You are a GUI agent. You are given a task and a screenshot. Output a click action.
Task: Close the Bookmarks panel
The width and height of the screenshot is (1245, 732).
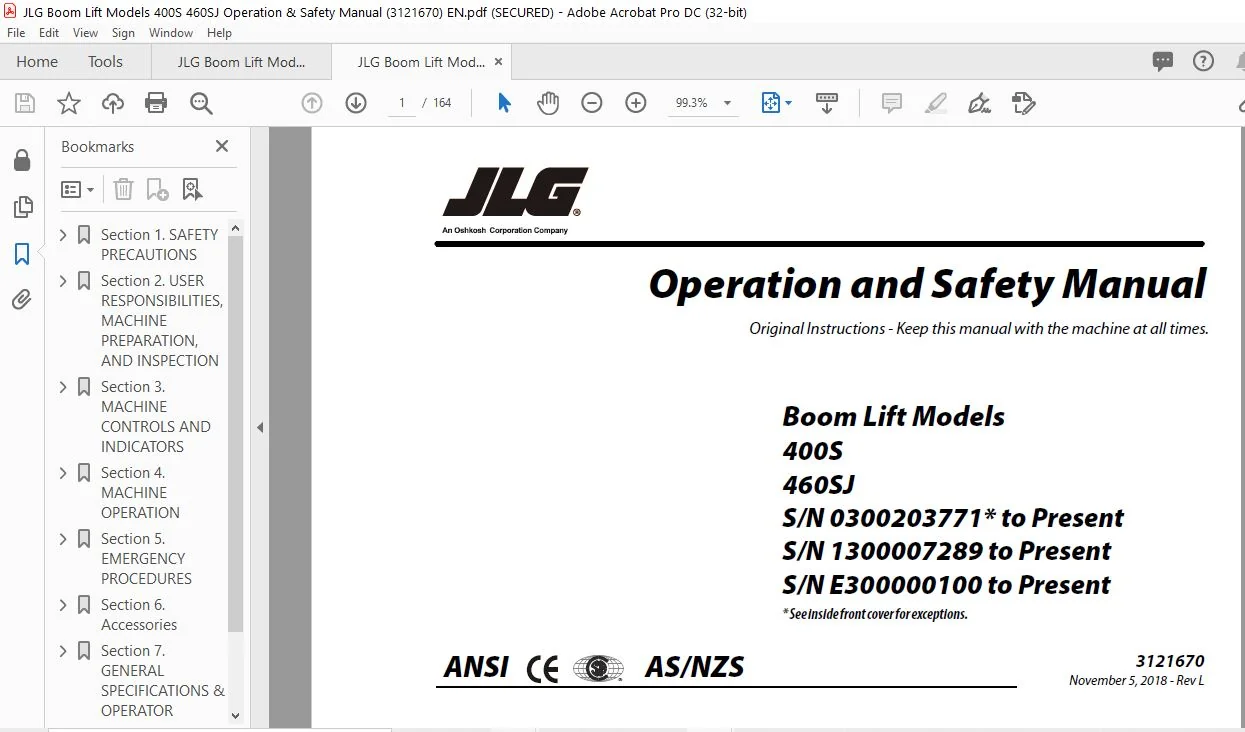pos(222,146)
